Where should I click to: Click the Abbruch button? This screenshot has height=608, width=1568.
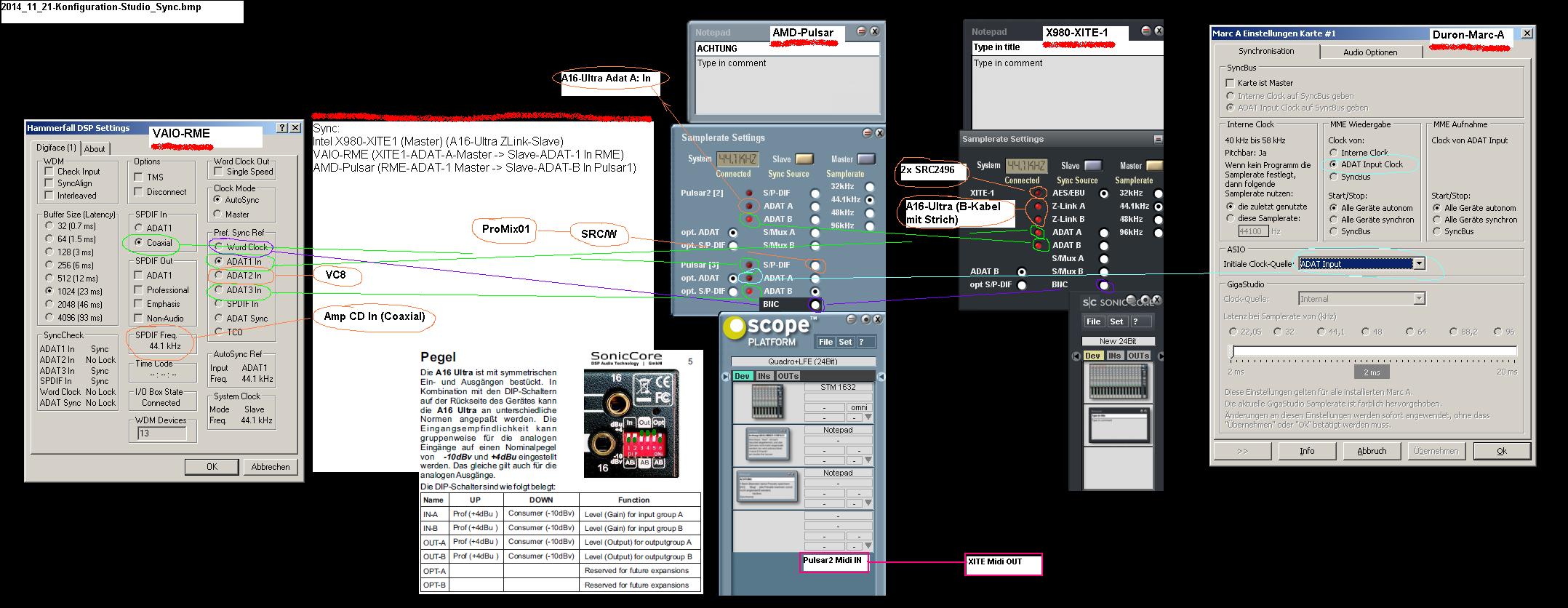1372,451
